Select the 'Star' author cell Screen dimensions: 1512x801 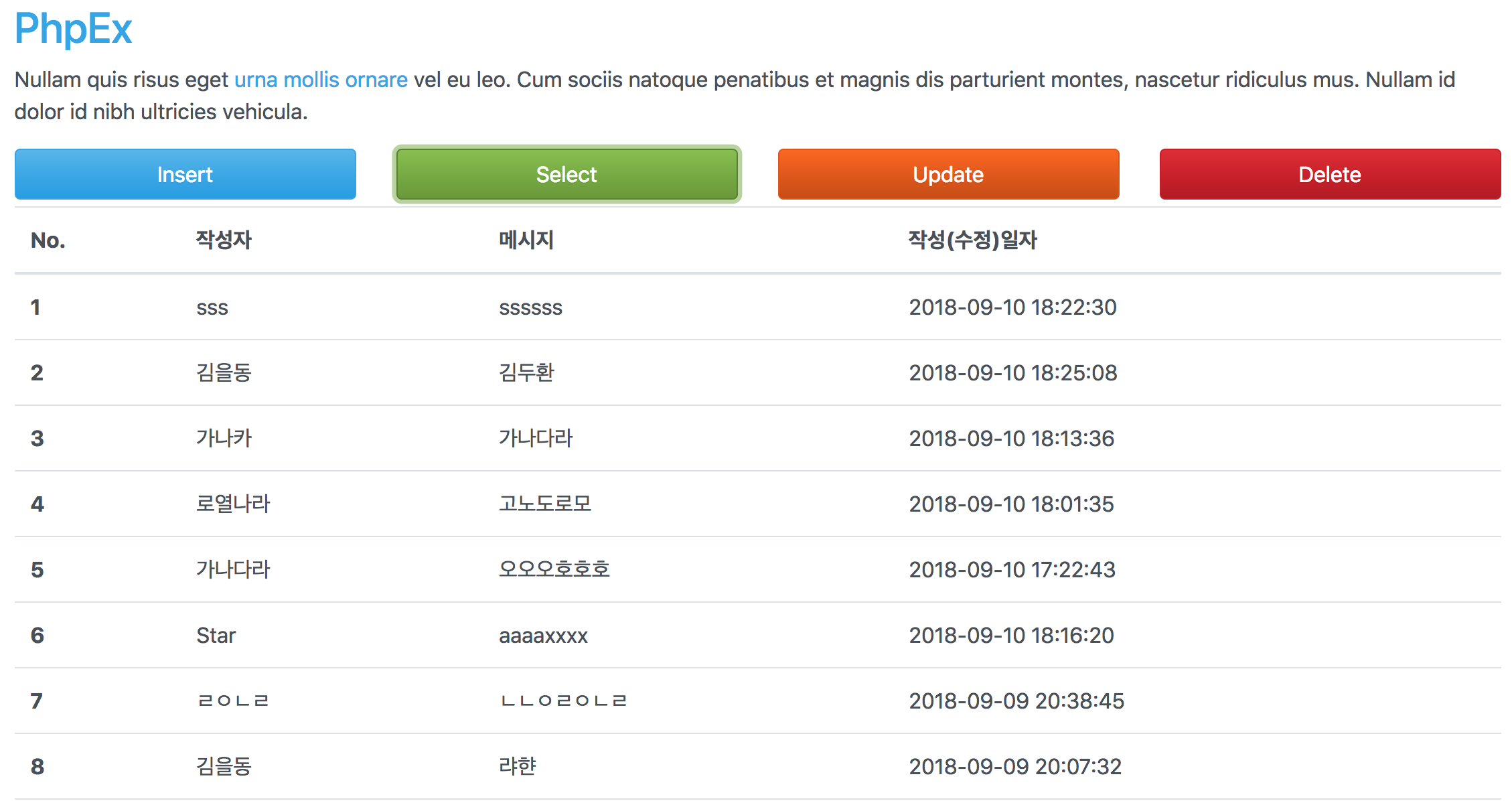[x=216, y=635]
